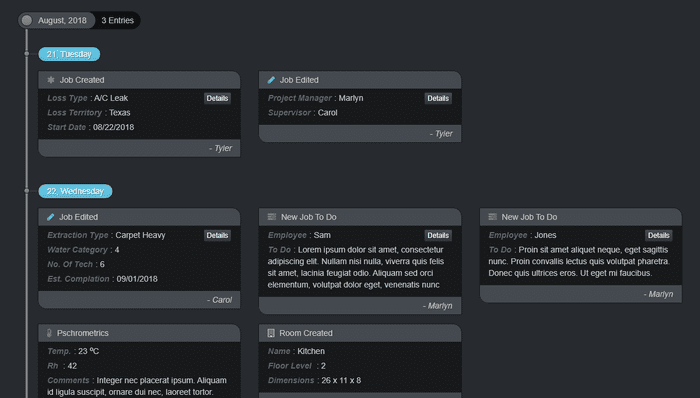The height and width of the screenshot is (398, 700).
Task: Click Dimensions value 26 x 11 x 8
Action: tap(341, 381)
